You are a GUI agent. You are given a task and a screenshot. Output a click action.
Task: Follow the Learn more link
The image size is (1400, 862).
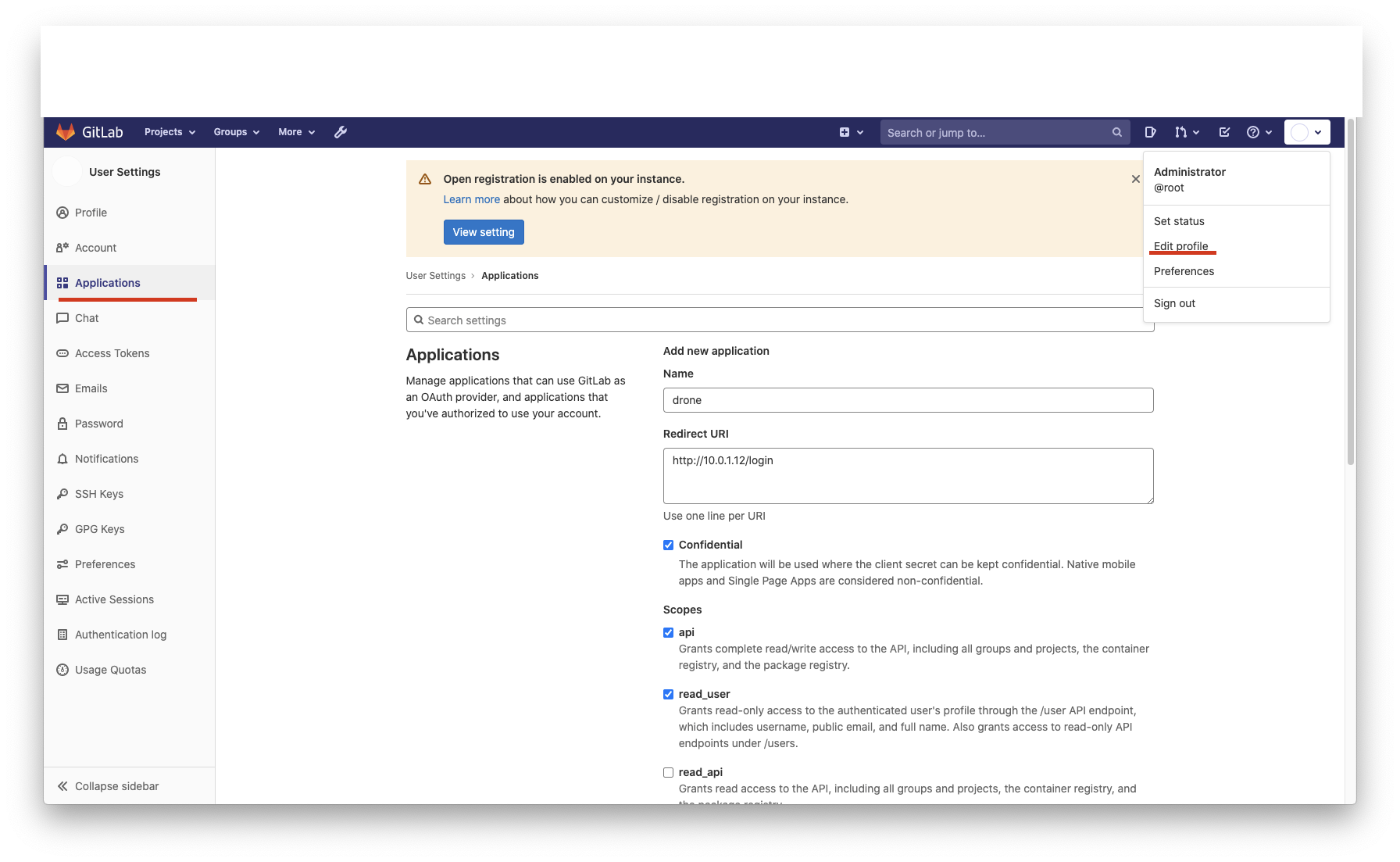coord(471,199)
